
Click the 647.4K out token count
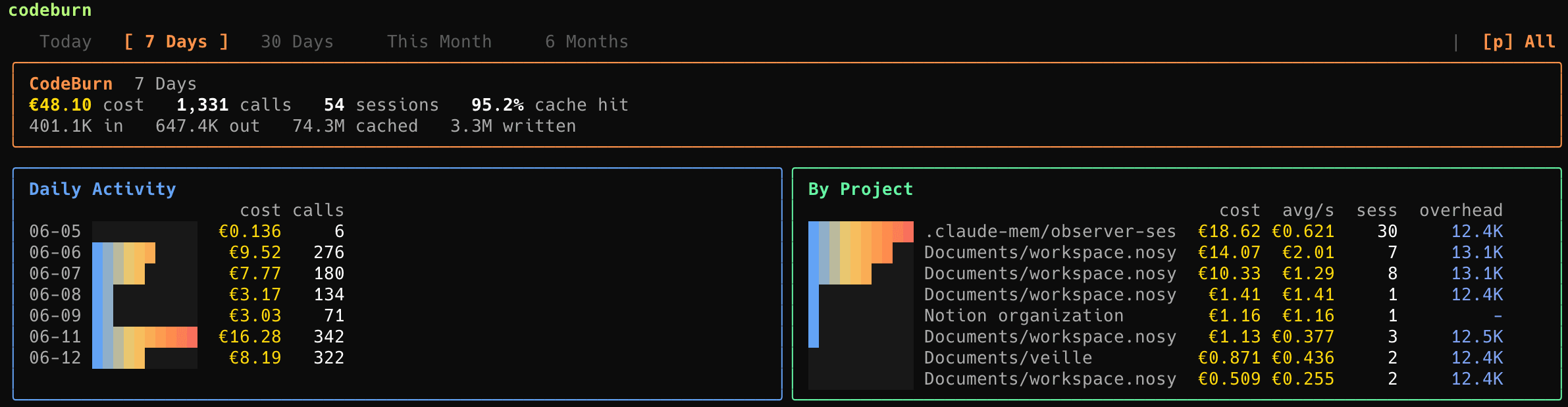pyautogui.click(x=207, y=126)
